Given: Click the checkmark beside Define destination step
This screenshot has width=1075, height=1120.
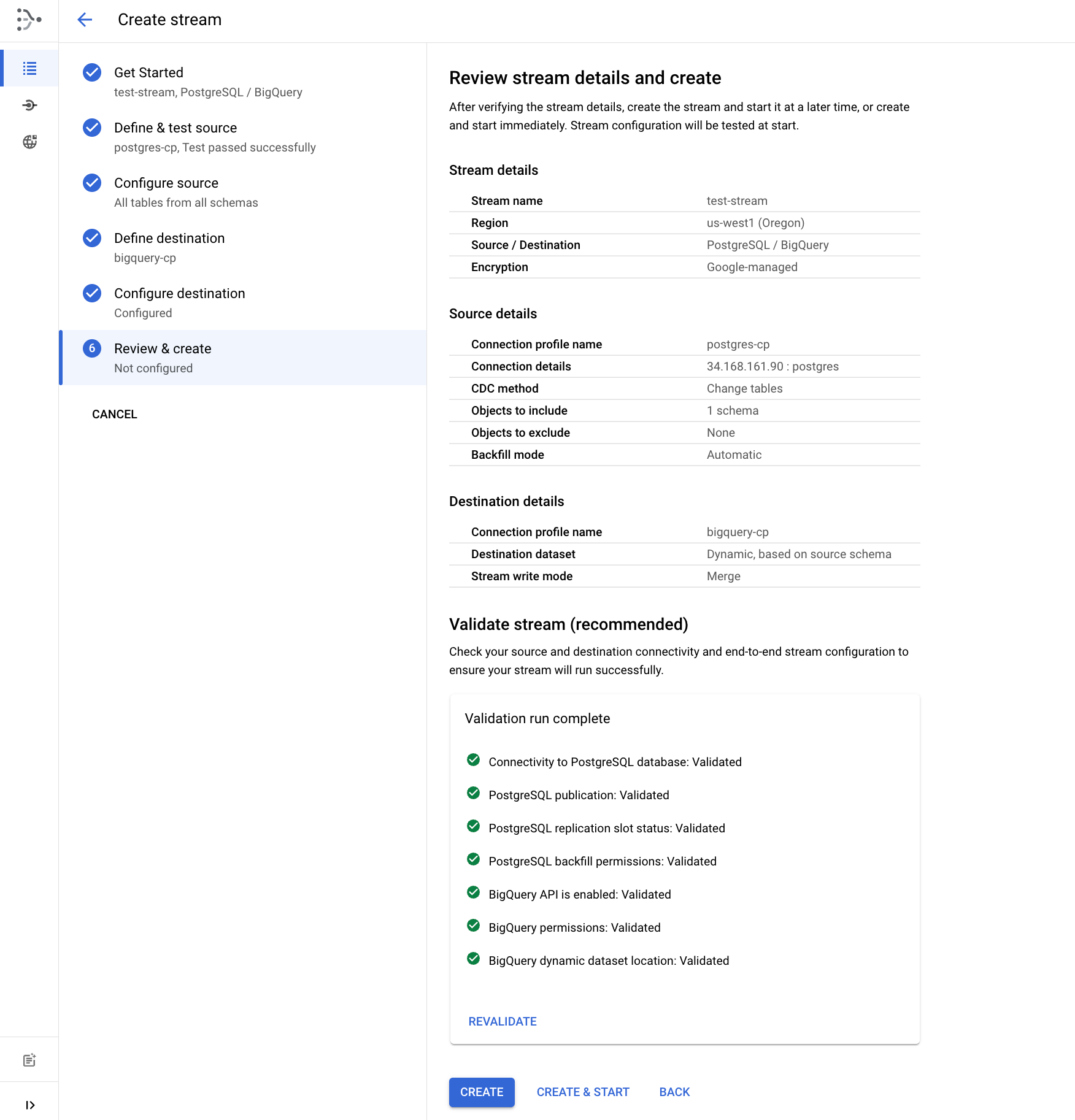Looking at the screenshot, I should (x=91, y=238).
